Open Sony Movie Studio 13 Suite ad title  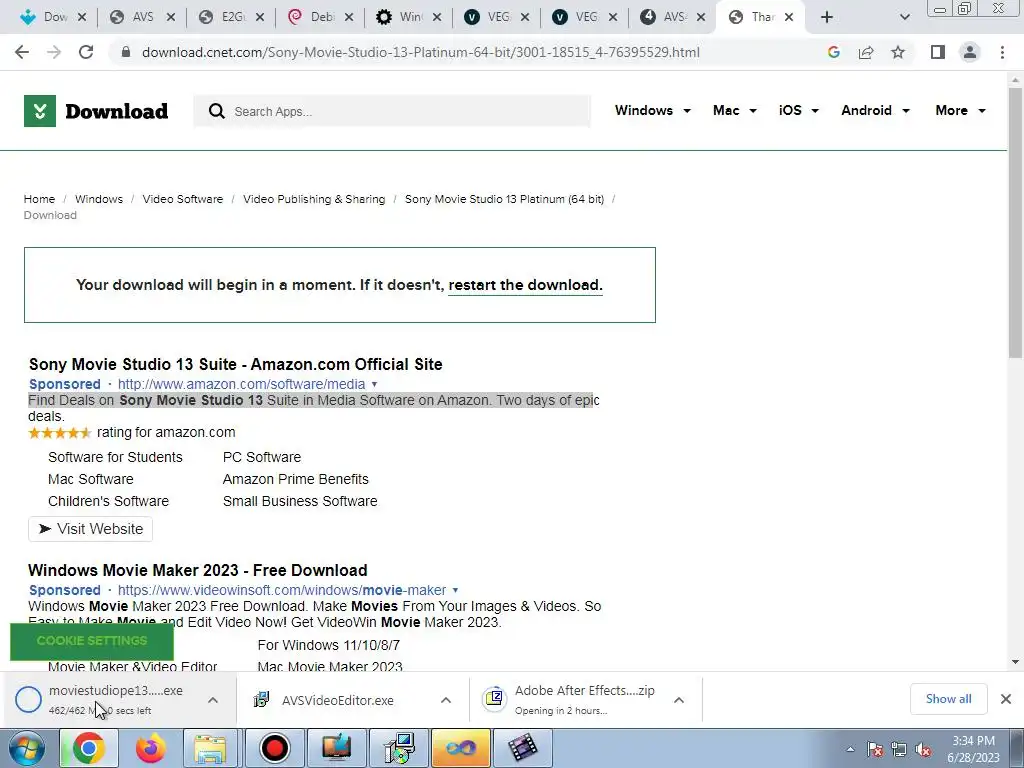point(235,364)
